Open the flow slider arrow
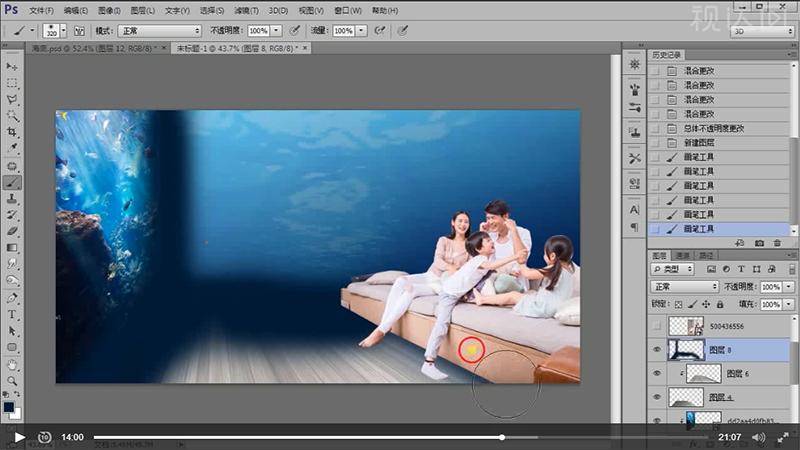800x450 pixels. coord(361,31)
